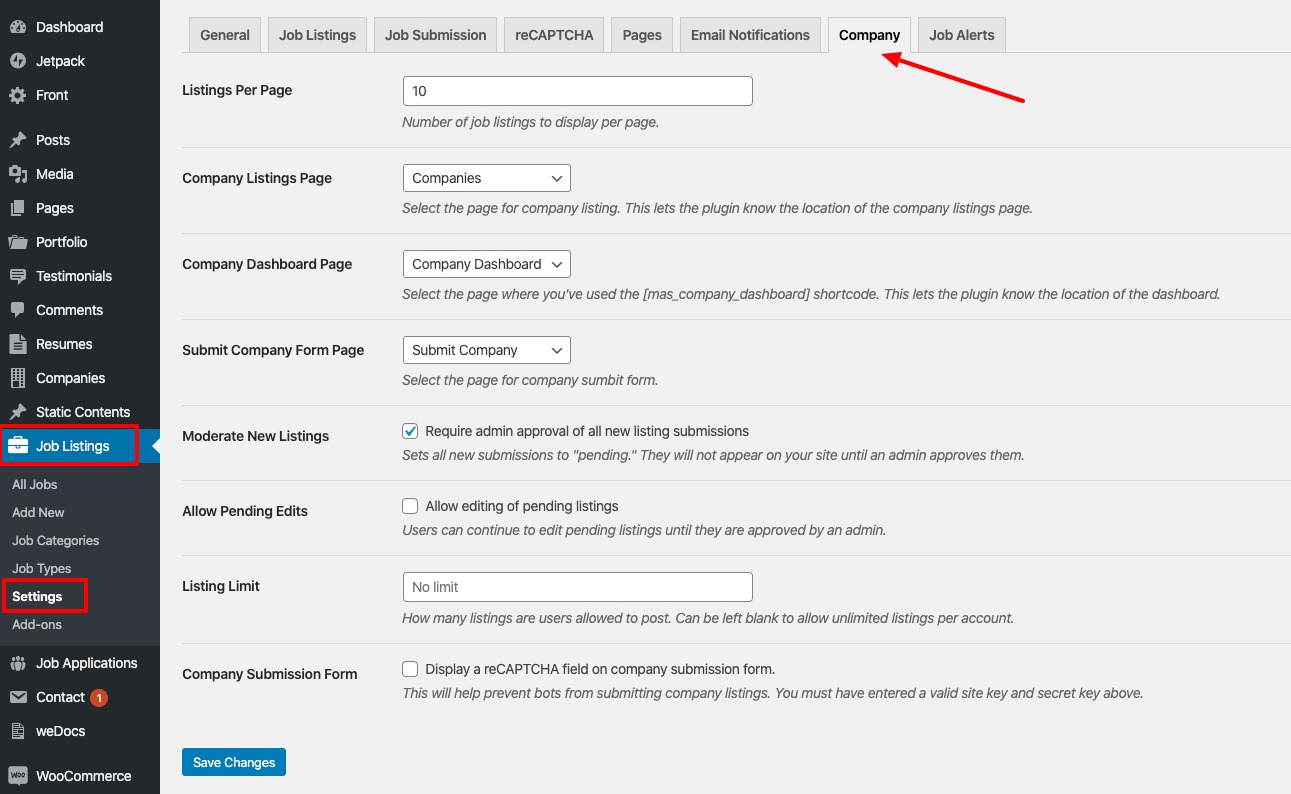Screen dimensions: 1291x794
Task: Click the Media library icon
Action: tap(17, 174)
